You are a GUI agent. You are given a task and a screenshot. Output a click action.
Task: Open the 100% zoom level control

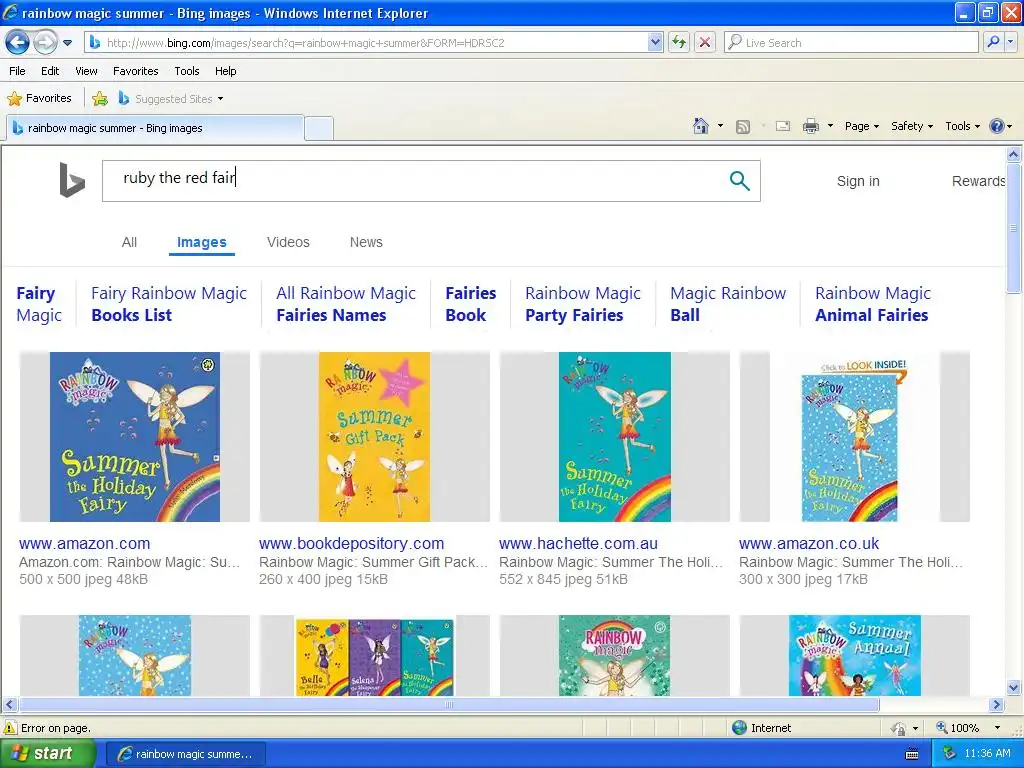click(968, 728)
